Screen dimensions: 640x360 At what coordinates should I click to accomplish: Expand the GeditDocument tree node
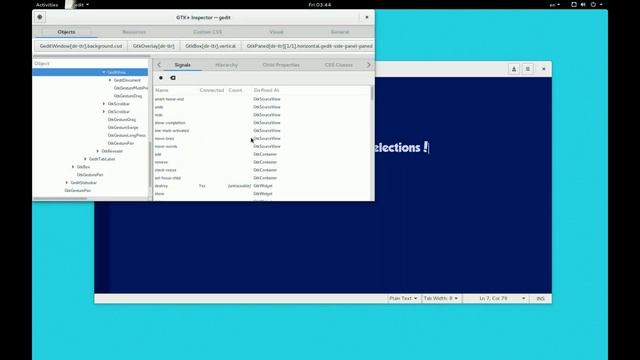coord(110,80)
